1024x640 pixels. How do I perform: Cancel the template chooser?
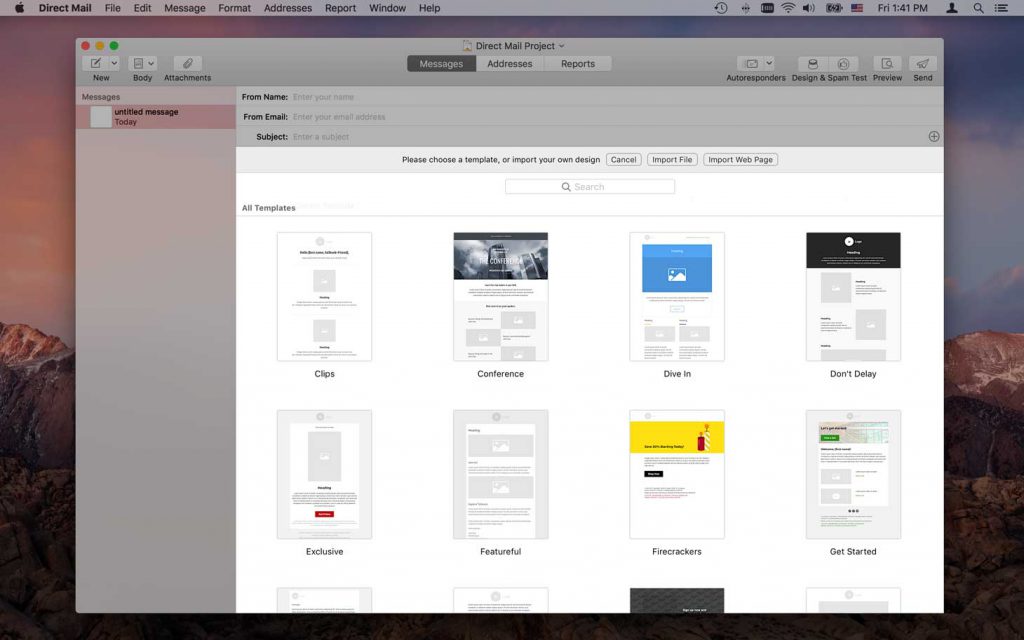pos(623,159)
